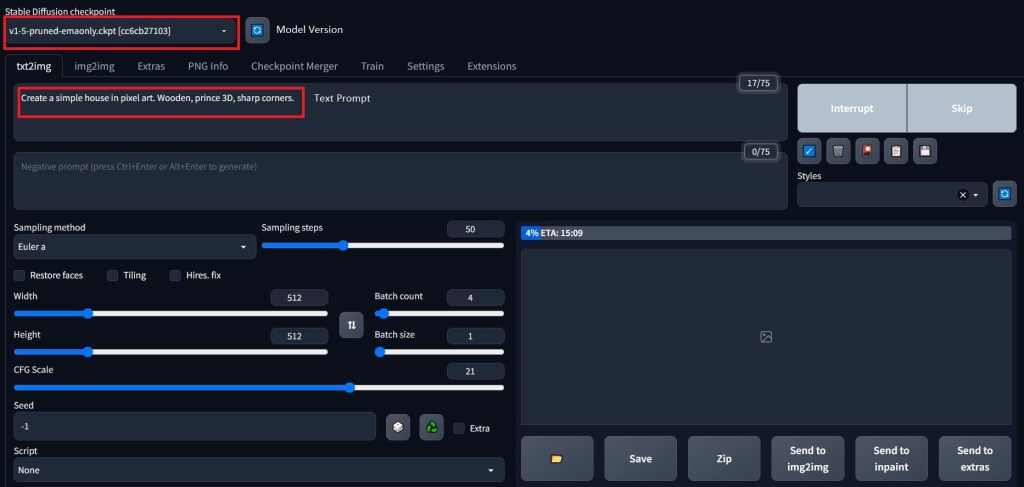Expand the Styles dropdown
The width and height of the screenshot is (1024, 487).
click(x=976, y=195)
